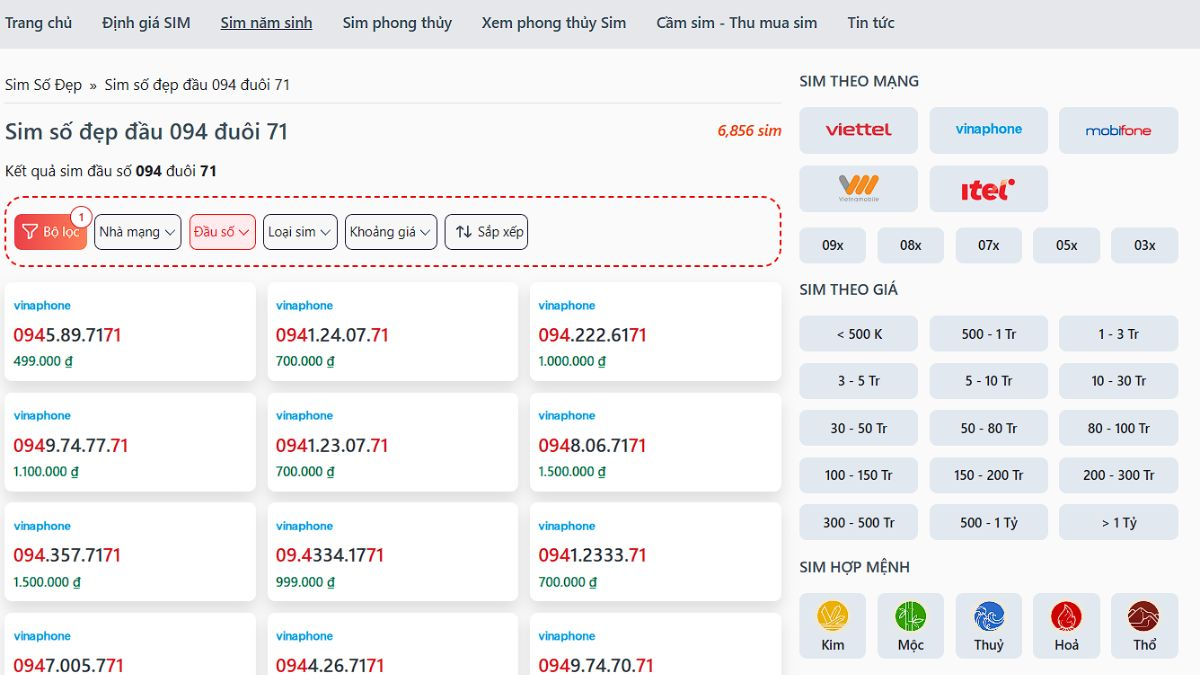The height and width of the screenshot is (675, 1200).
Task: Select the Thuỷ element icon
Action: [989, 626]
